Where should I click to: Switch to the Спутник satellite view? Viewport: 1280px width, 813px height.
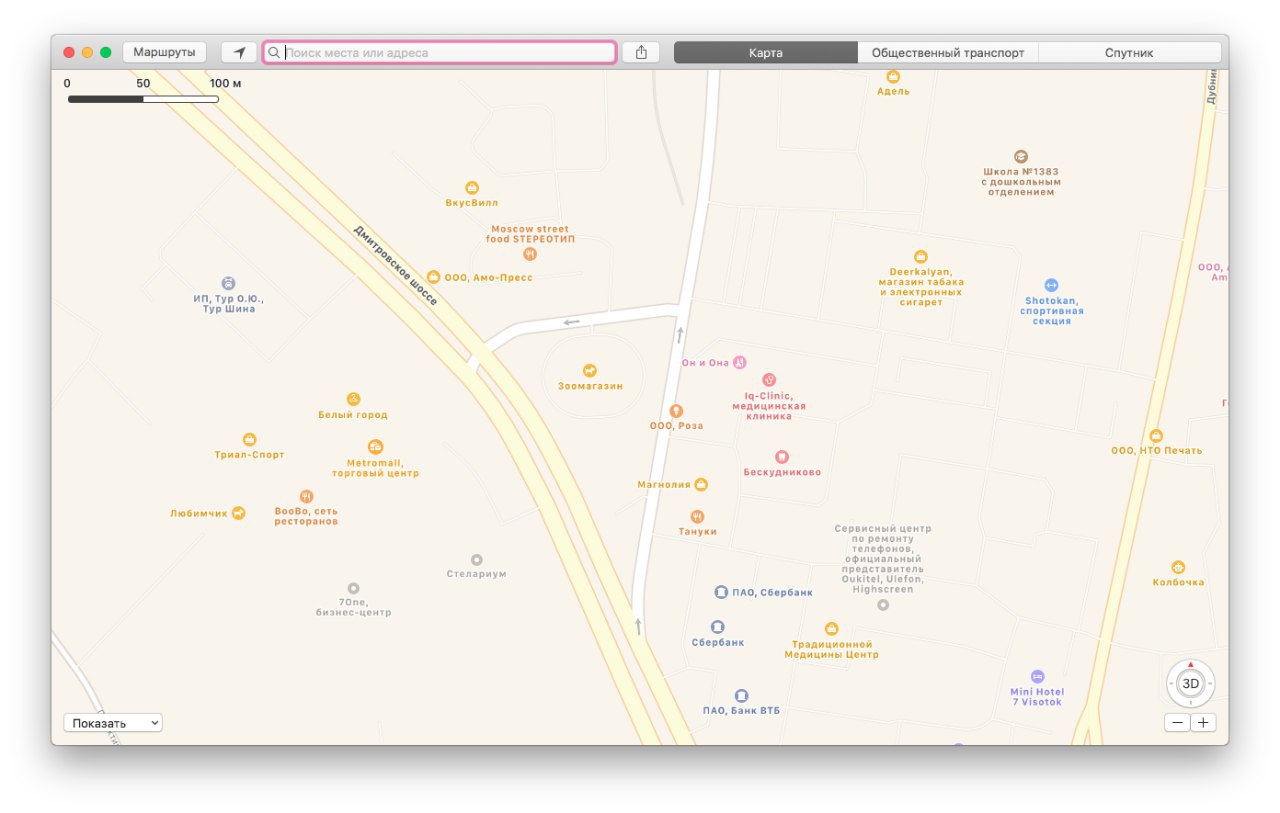(1130, 53)
